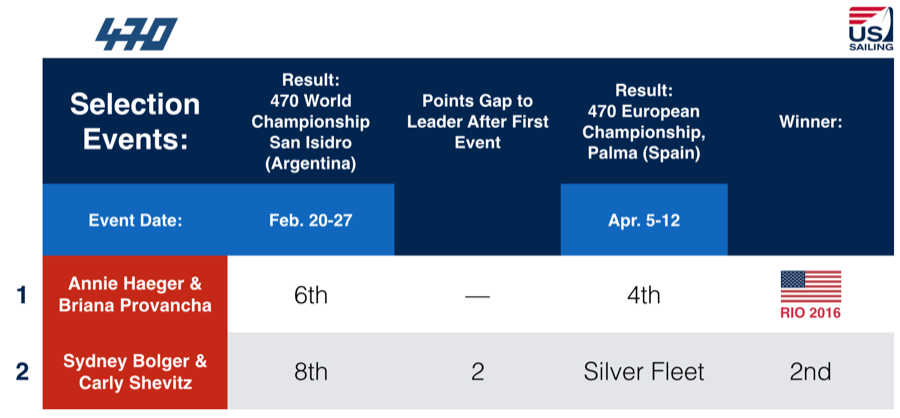The height and width of the screenshot is (418, 900).
Task: Select the 2nd winner-column cell
Action: (x=810, y=371)
